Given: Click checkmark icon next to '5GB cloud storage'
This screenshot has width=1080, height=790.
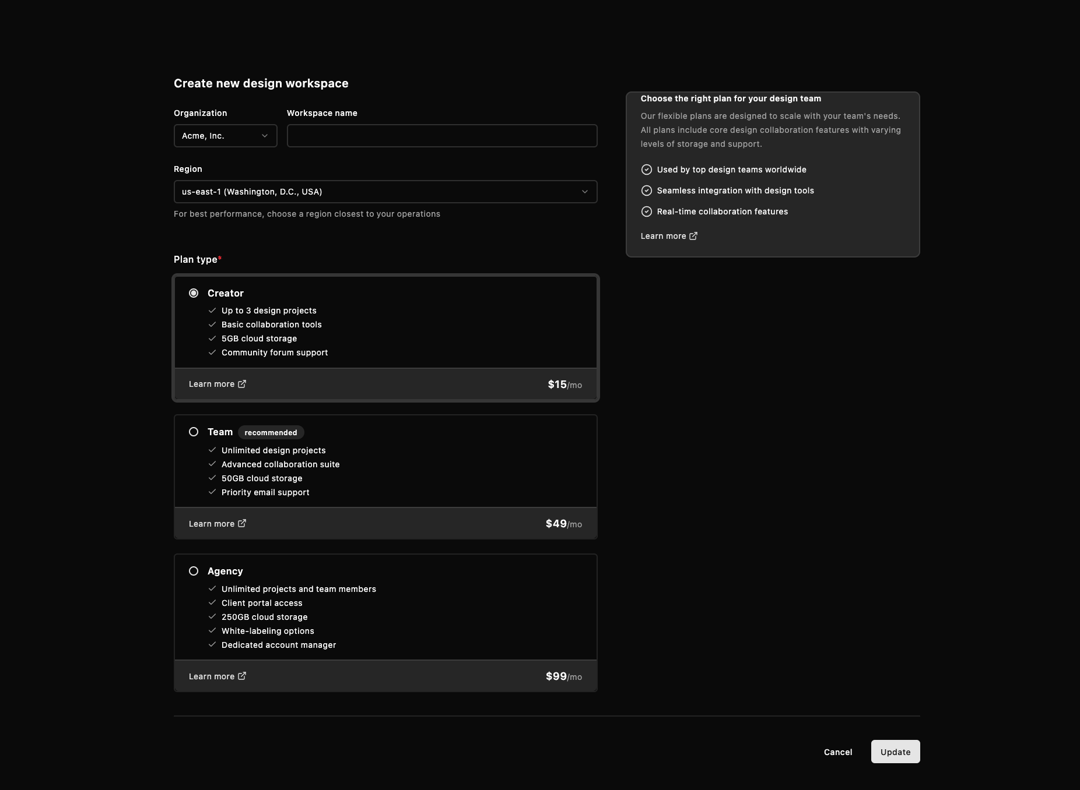Looking at the screenshot, I should (x=212, y=338).
